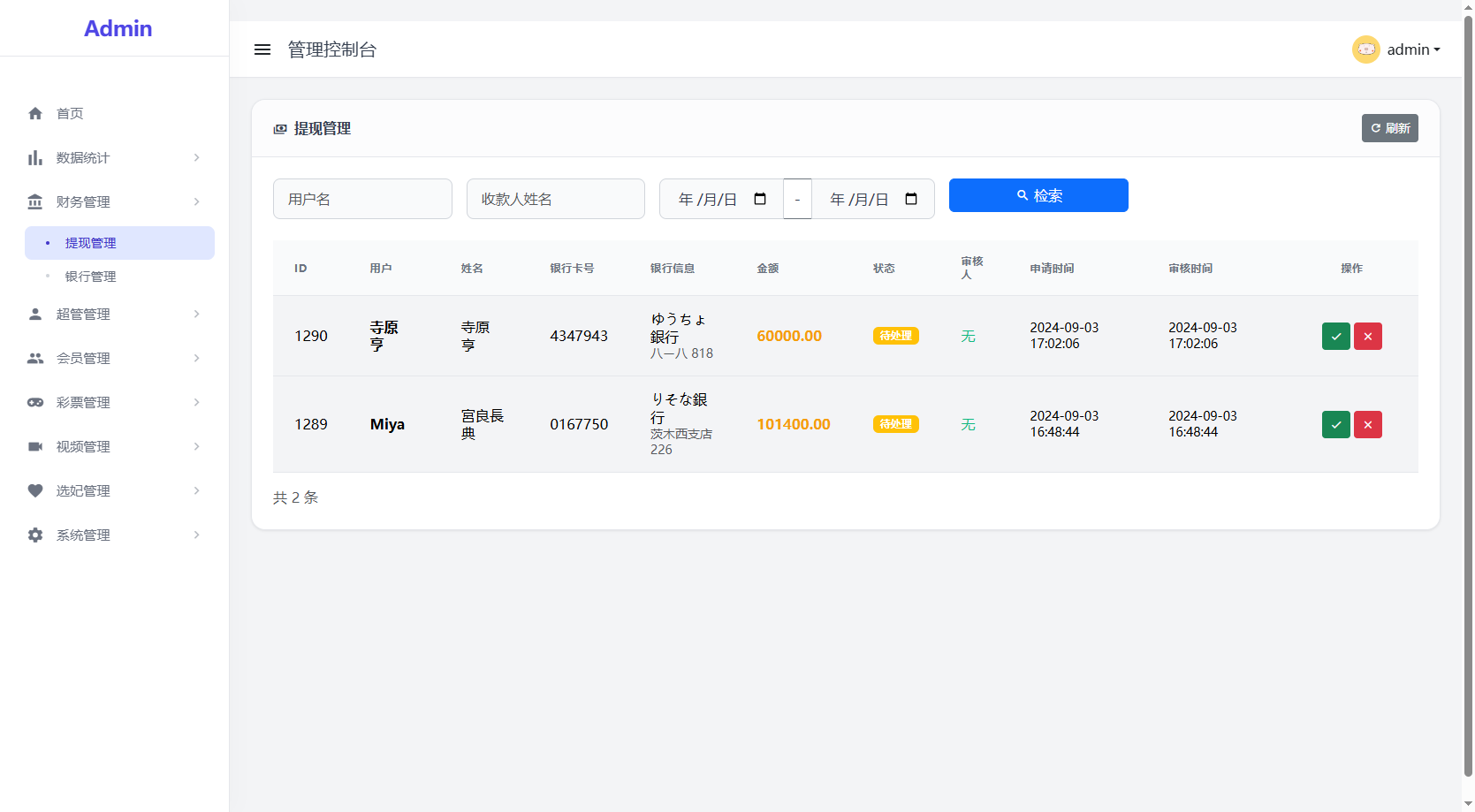The height and width of the screenshot is (812, 1475).
Task: Select the 选妃管理 heart icon
Action: click(x=35, y=490)
